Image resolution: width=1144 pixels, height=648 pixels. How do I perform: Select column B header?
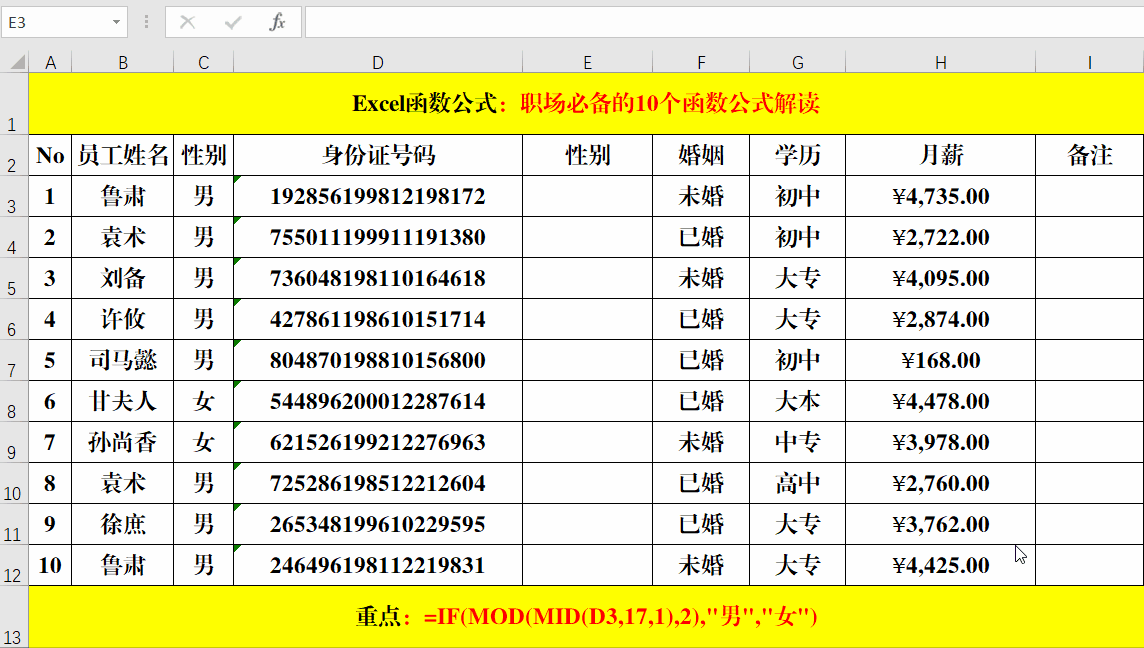click(x=123, y=63)
